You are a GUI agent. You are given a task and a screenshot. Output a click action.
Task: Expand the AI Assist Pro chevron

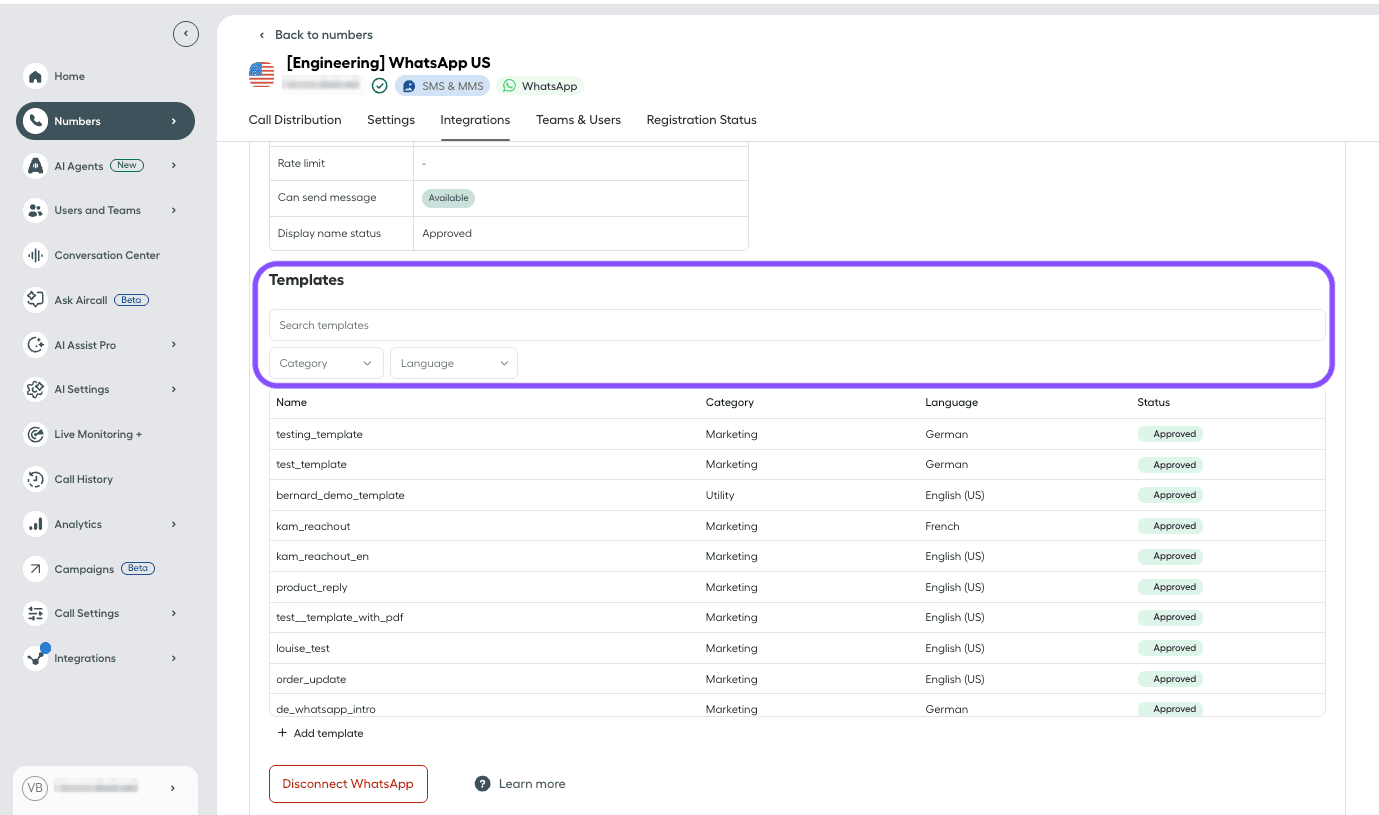pyautogui.click(x=173, y=345)
